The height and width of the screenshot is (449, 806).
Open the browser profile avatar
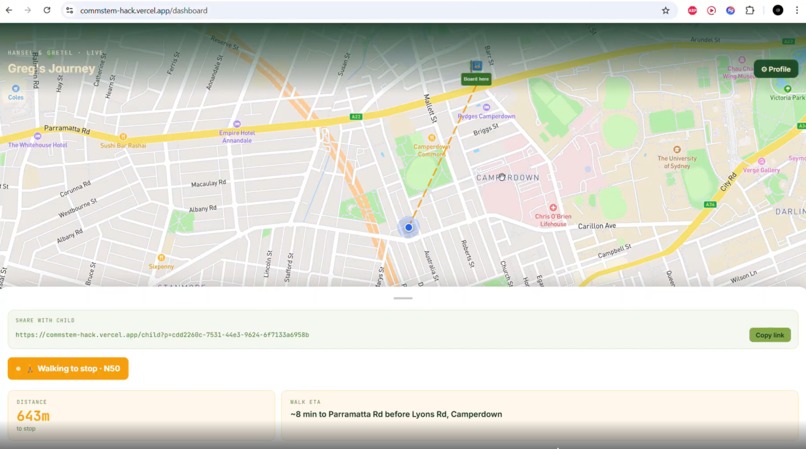778,10
